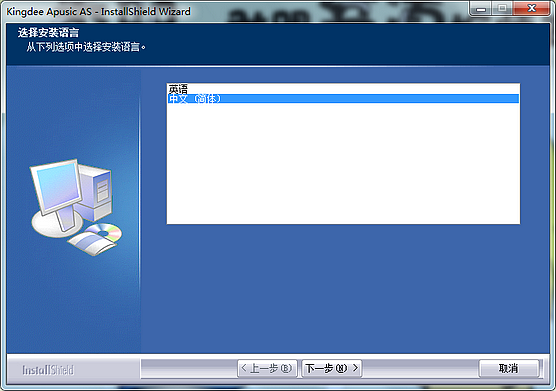
Task: Click the maximize button in title bar
Action: point(502,9)
